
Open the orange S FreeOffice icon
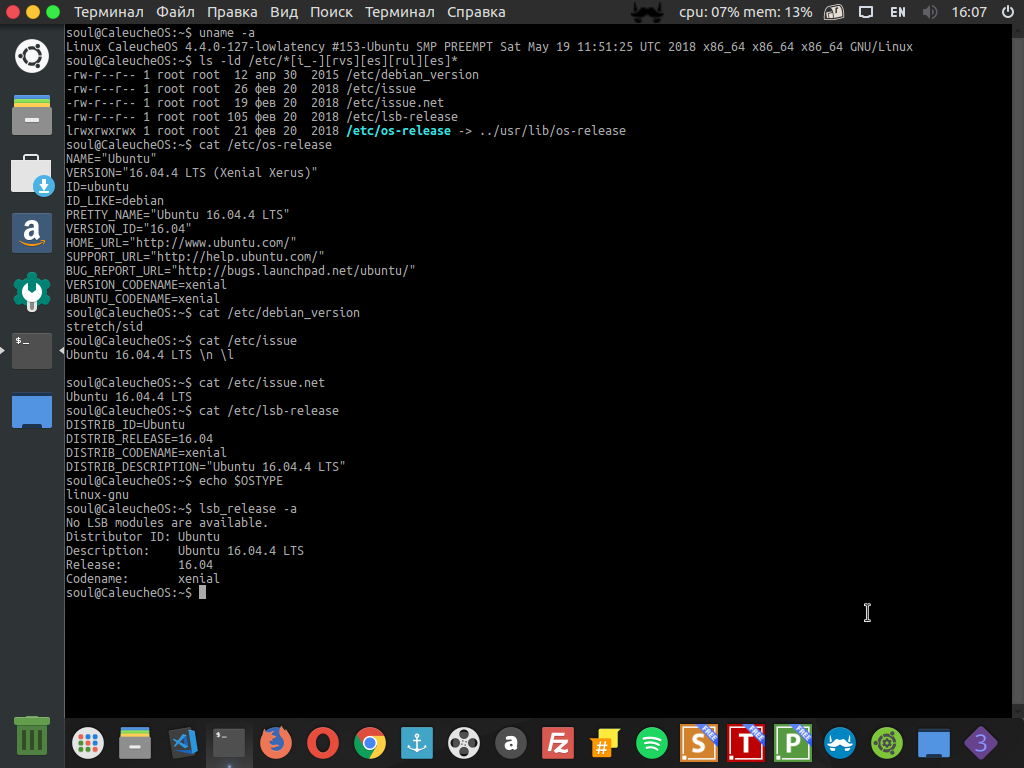699,743
